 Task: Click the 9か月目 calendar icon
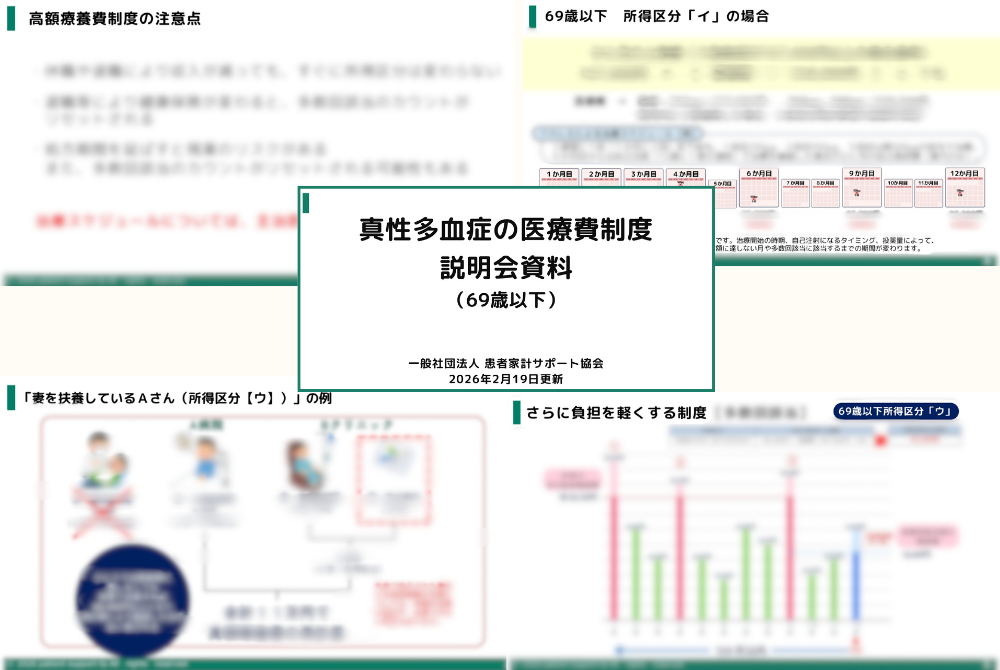861,188
